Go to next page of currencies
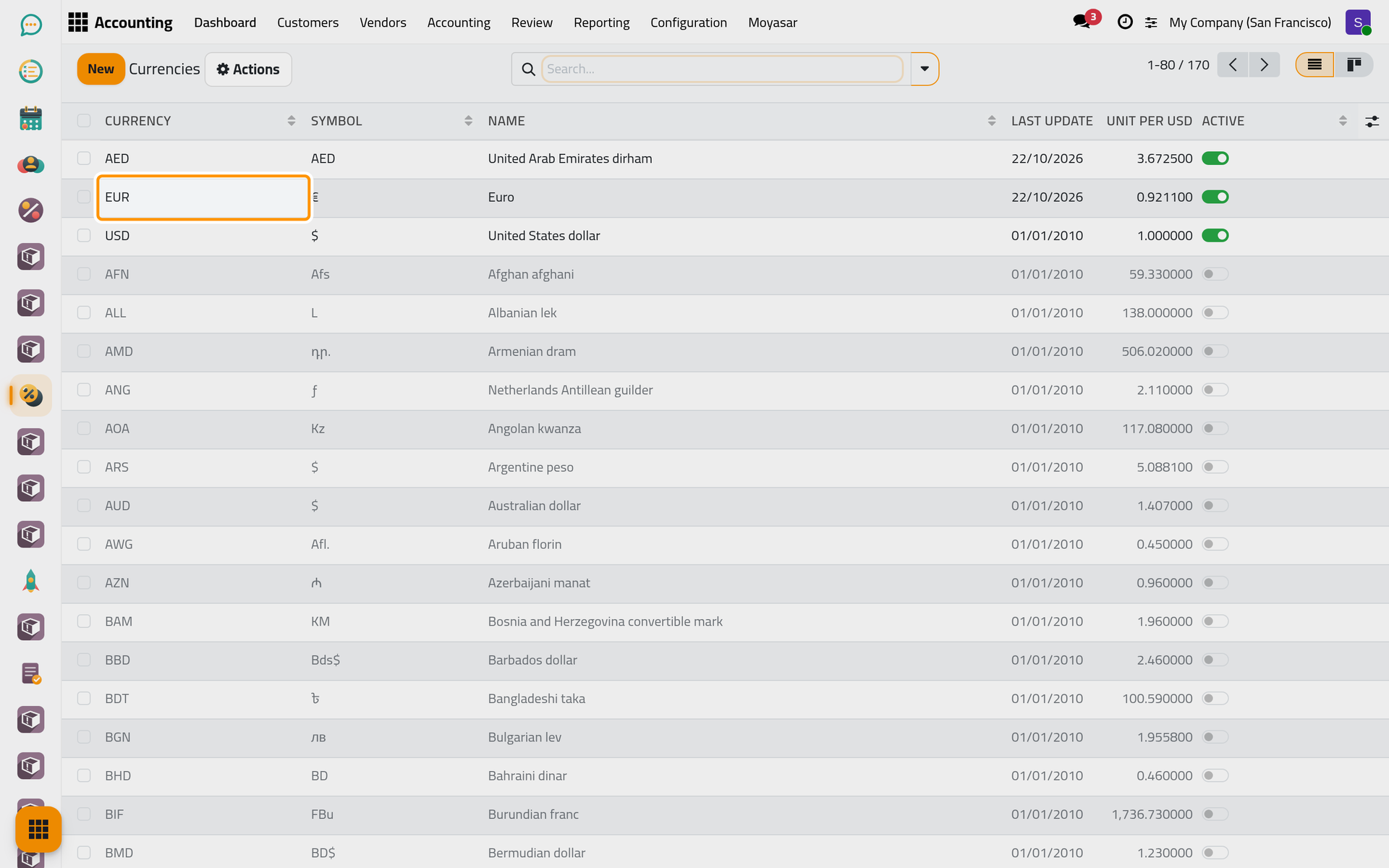 click(x=1264, y=65)
